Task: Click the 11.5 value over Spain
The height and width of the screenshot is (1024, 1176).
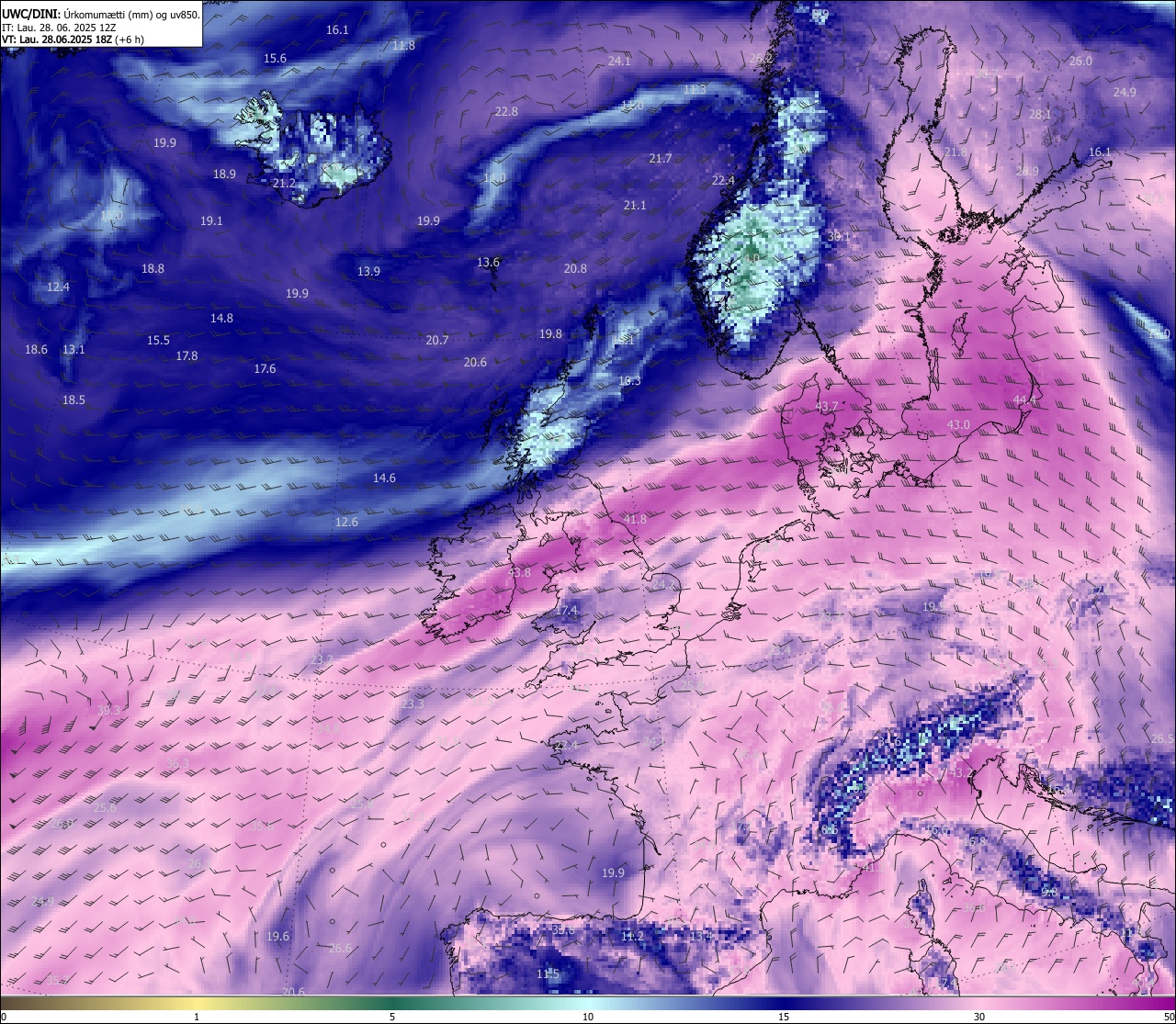Action: [x=548, y=974]
